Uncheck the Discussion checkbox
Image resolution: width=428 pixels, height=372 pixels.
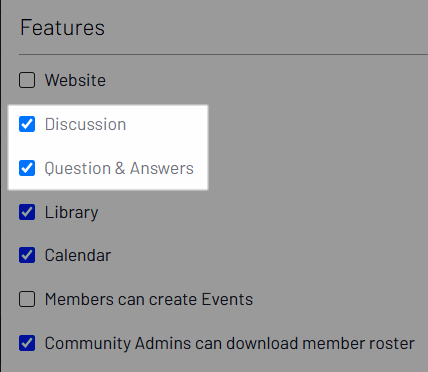[x=27, y=124]
